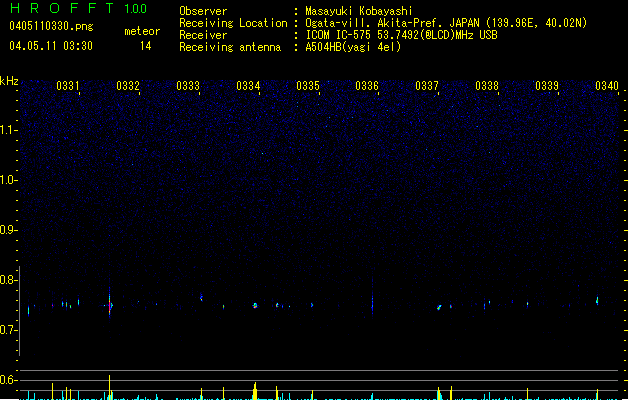Screen dimensions: 629x400
Task: Click the Receiving antenna label
Action: [230, 47]
